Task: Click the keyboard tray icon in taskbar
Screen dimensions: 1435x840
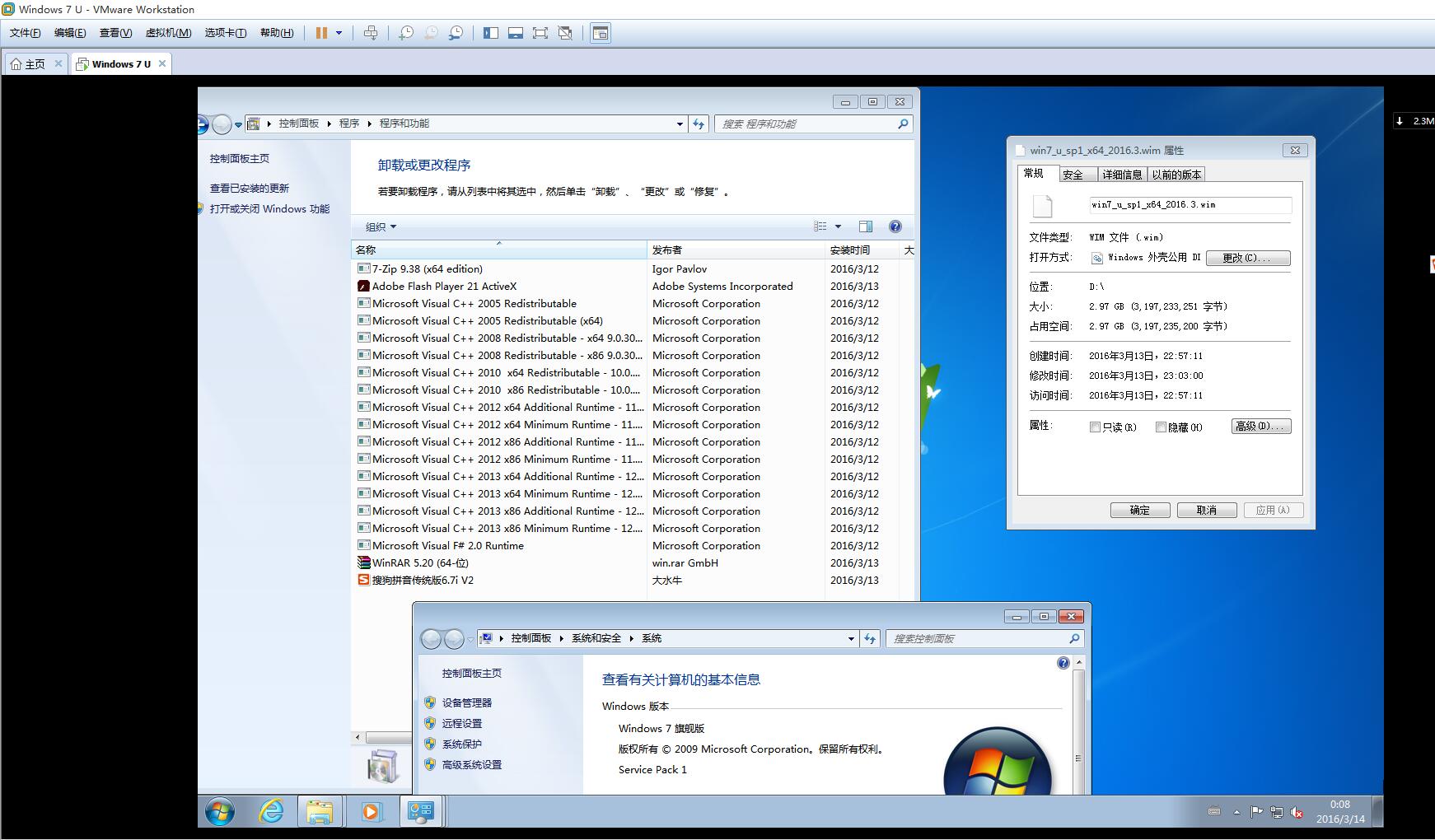Action: pyautogui.click(x=1213, y=812)
